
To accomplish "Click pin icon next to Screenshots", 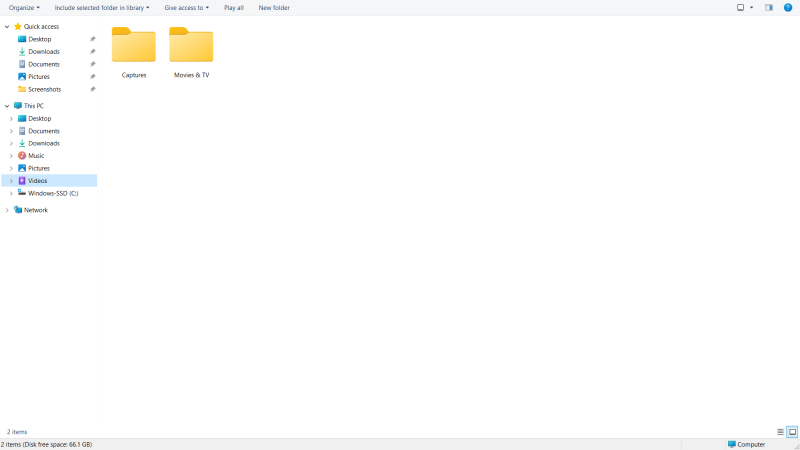I will point(92,89).
